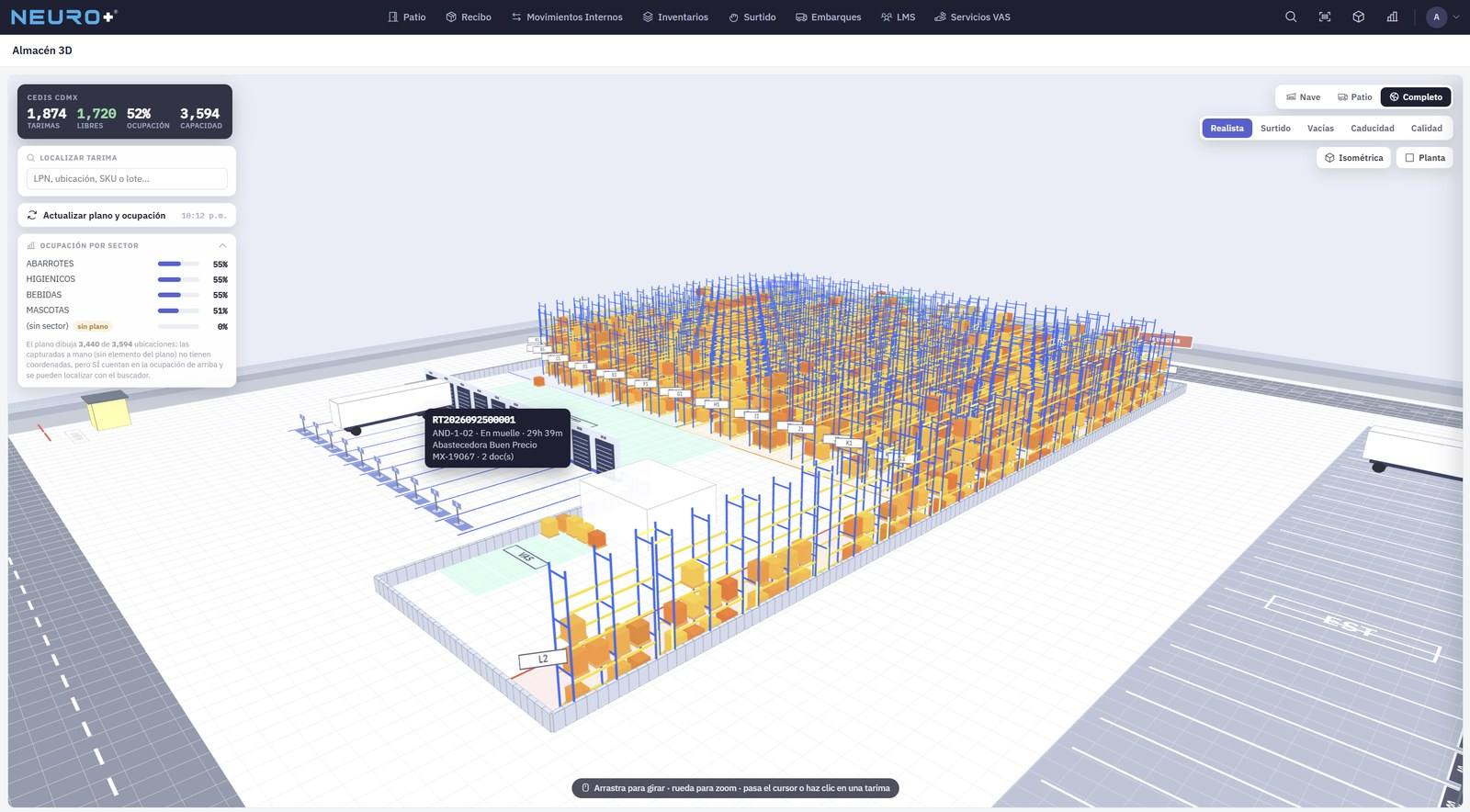
Task: Open the user account dropdown chevron
Action: [x=1455, y=17]
